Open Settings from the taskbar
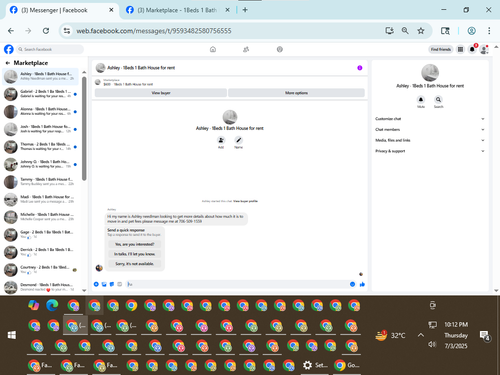This screenshot has height=375, width=500. (x=315, y=365)
